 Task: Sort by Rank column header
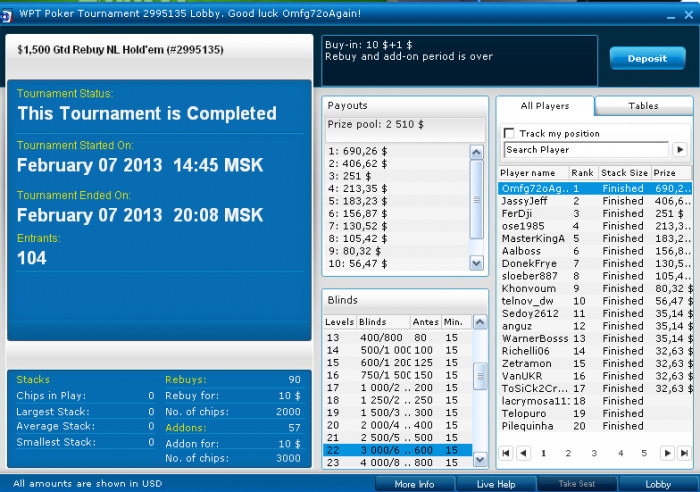[x=583, y=173]
